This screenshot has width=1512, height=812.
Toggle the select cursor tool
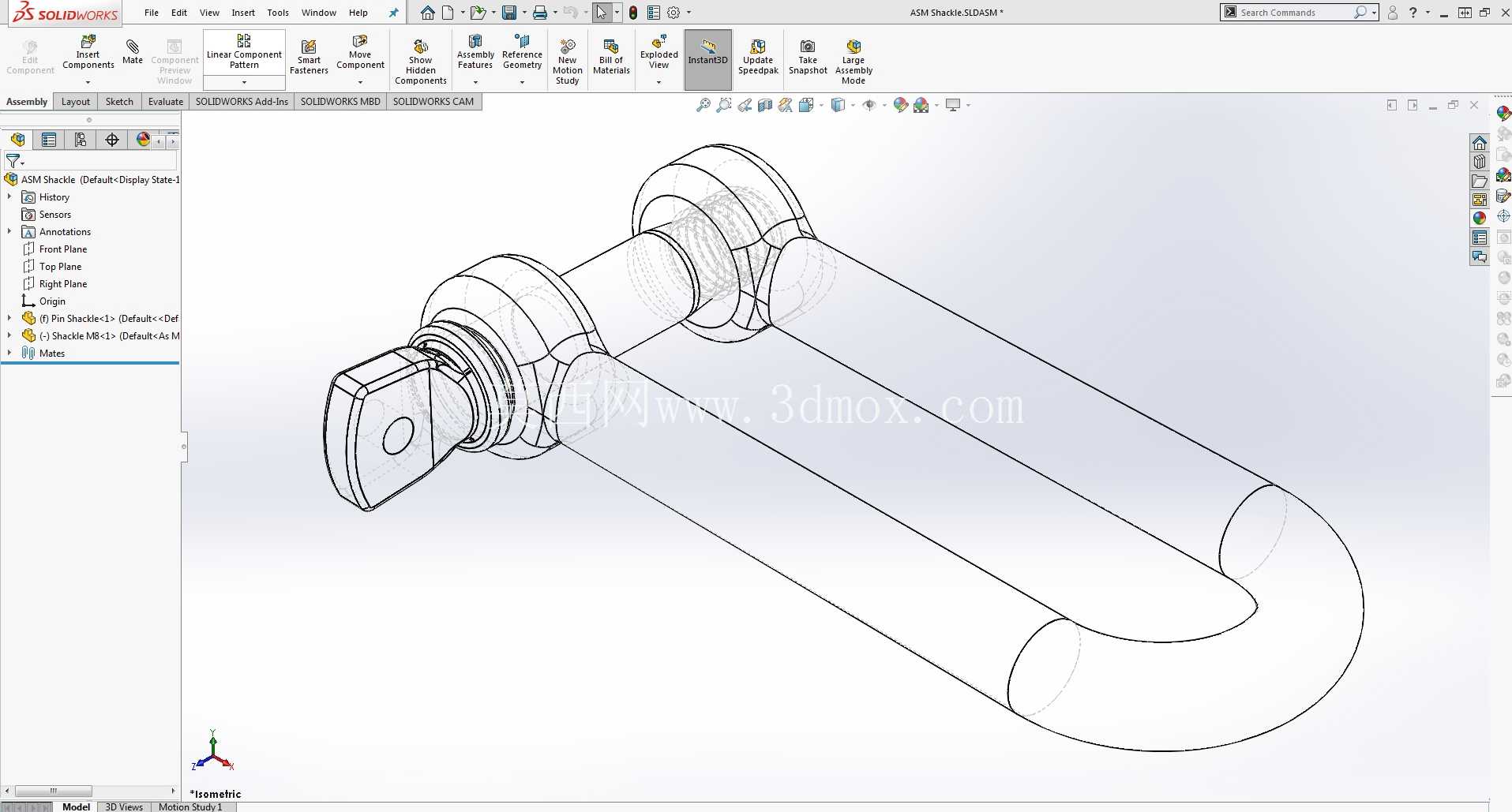click(602, 13)
